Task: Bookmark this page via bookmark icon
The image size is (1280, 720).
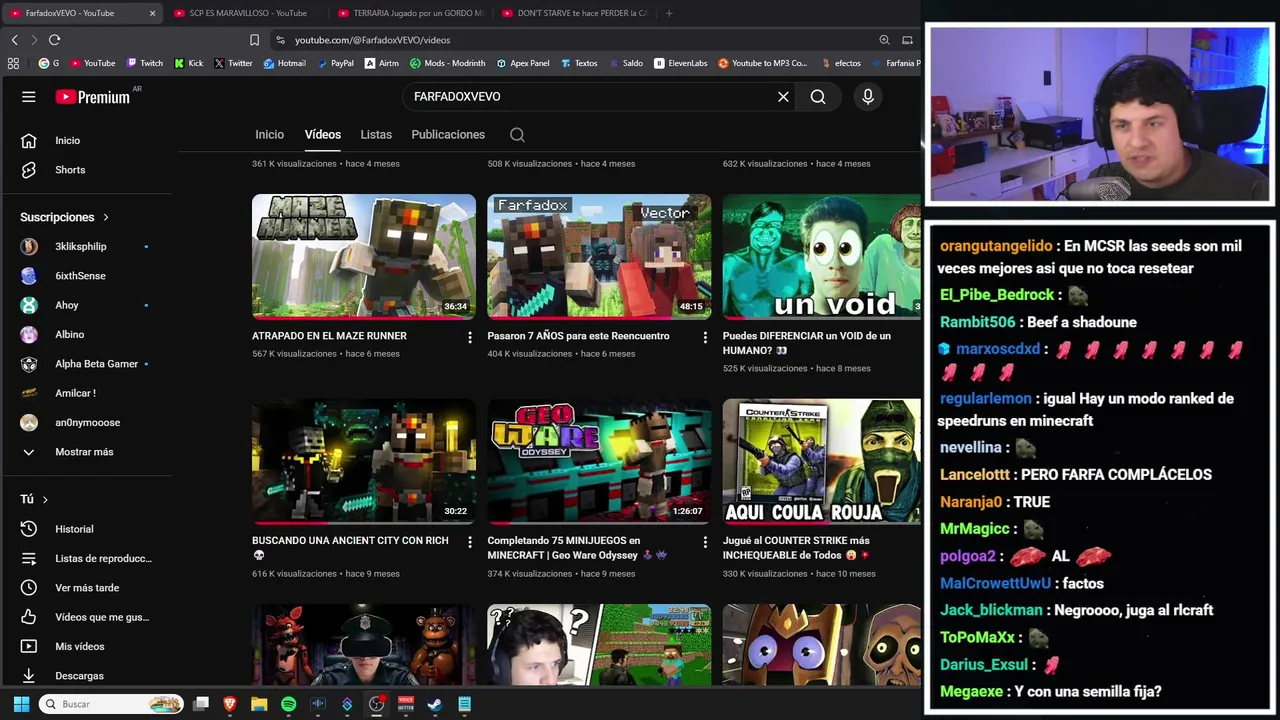Action: (254, 40)
